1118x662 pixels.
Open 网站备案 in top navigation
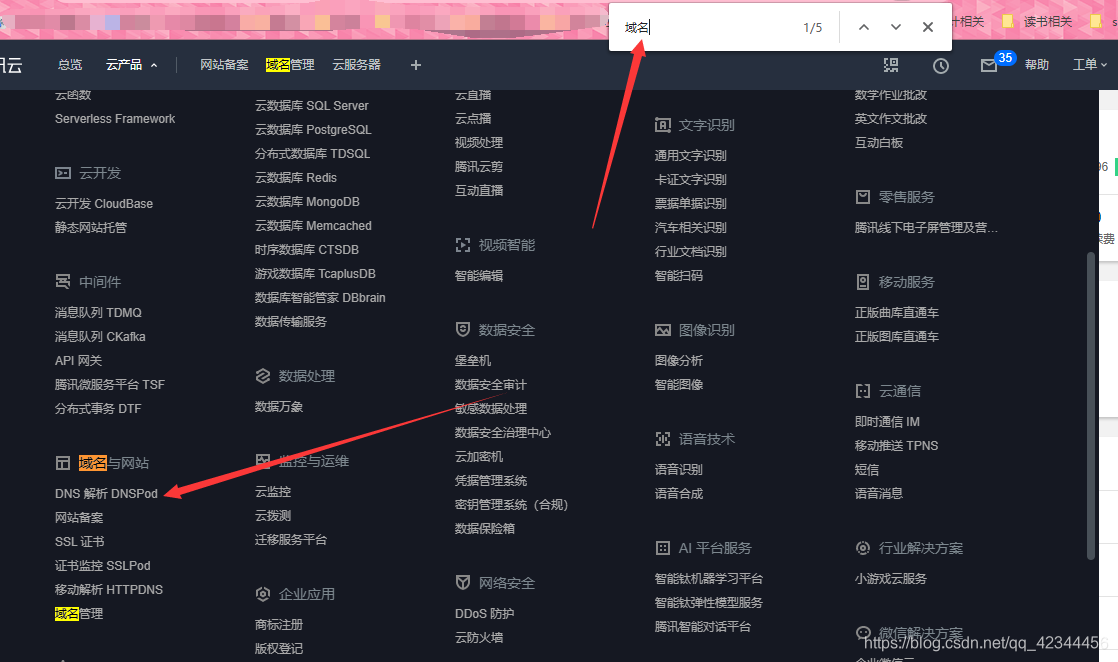point(224,65)
